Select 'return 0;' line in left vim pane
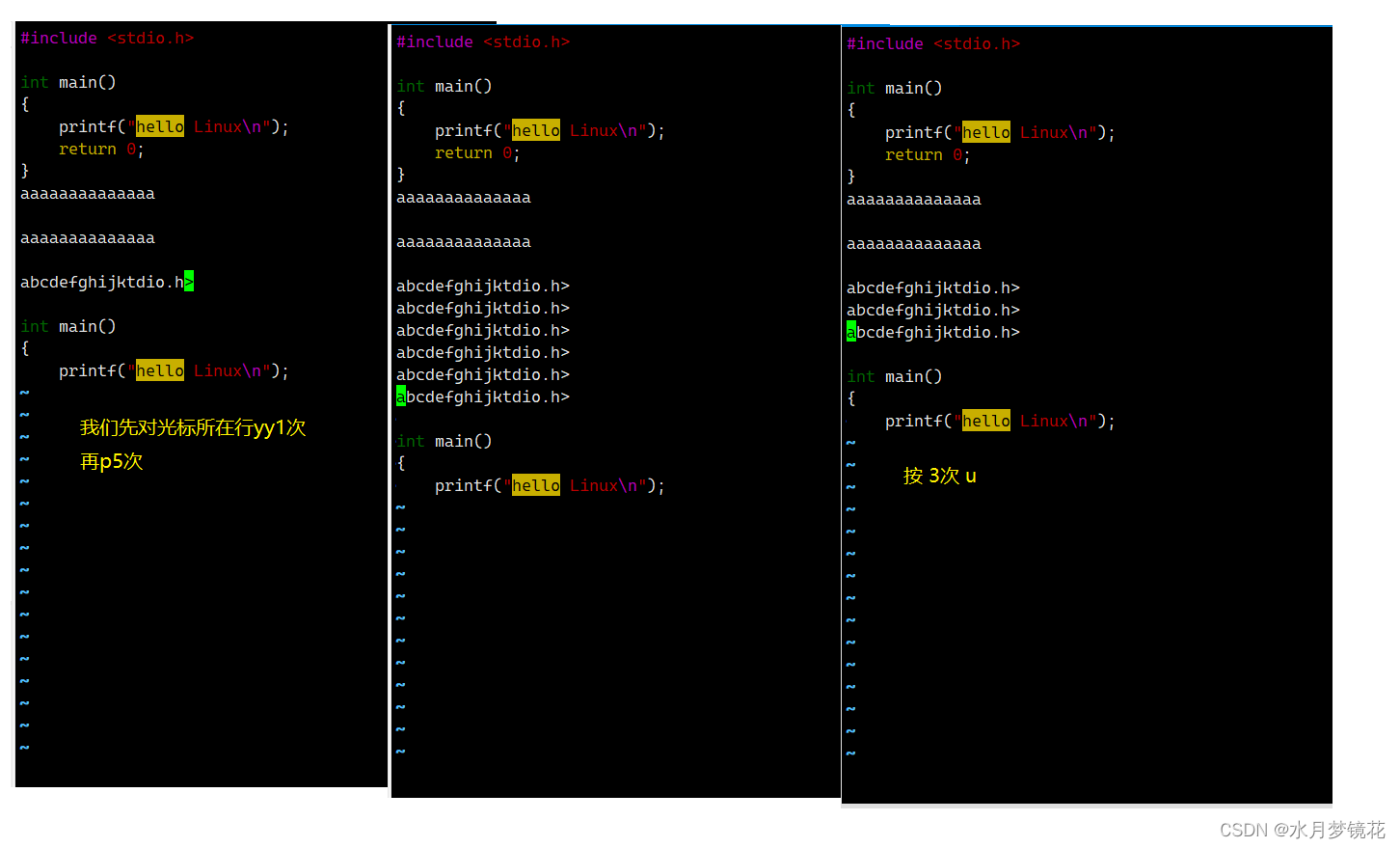Screen dimensions: 1400x848 pyautogui.click(x=101, y=150)
